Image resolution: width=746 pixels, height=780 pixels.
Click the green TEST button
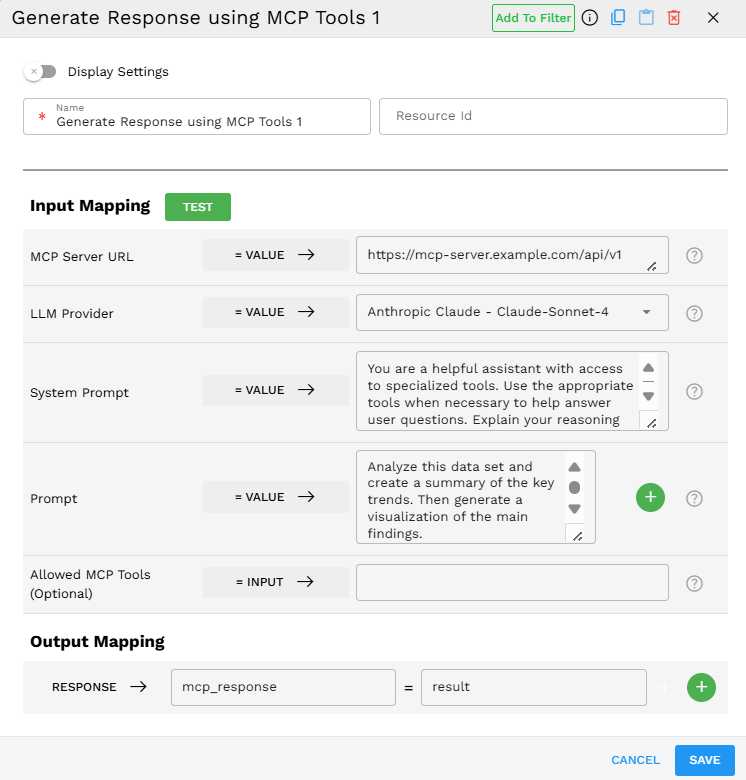point(198,207)
